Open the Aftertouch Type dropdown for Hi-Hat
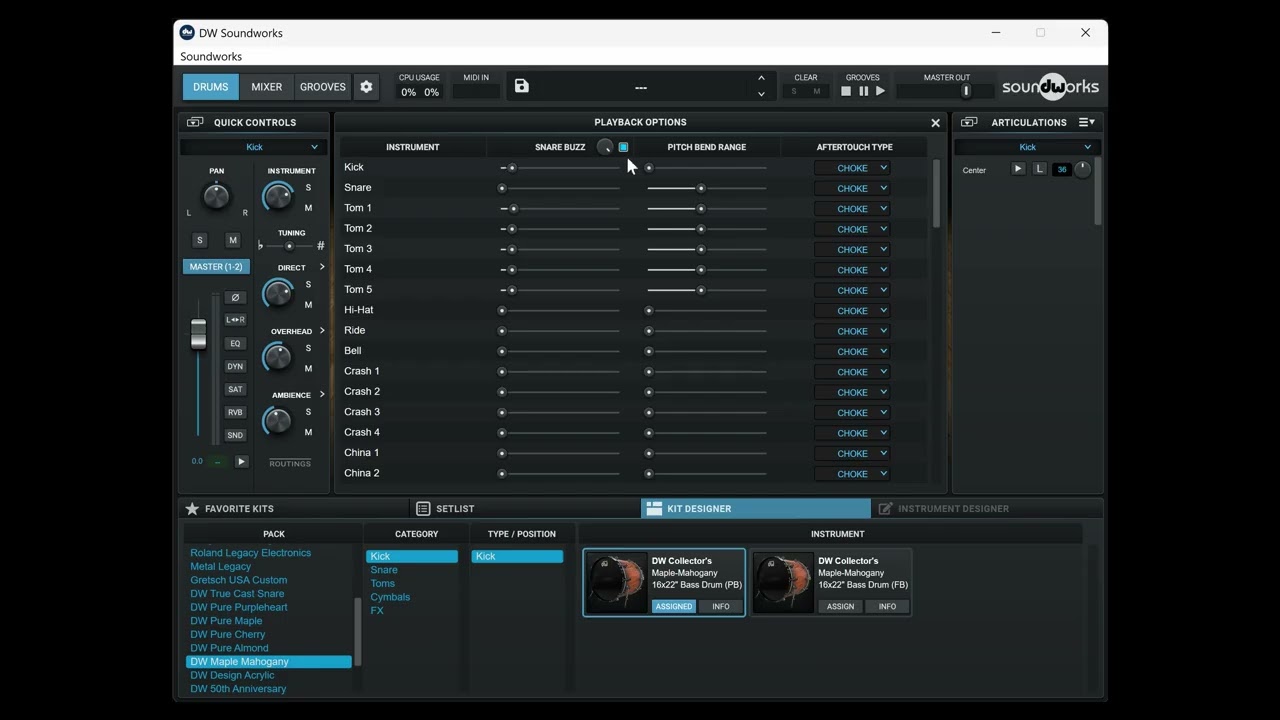This screenshot has height=720, width=1280. 852,311
